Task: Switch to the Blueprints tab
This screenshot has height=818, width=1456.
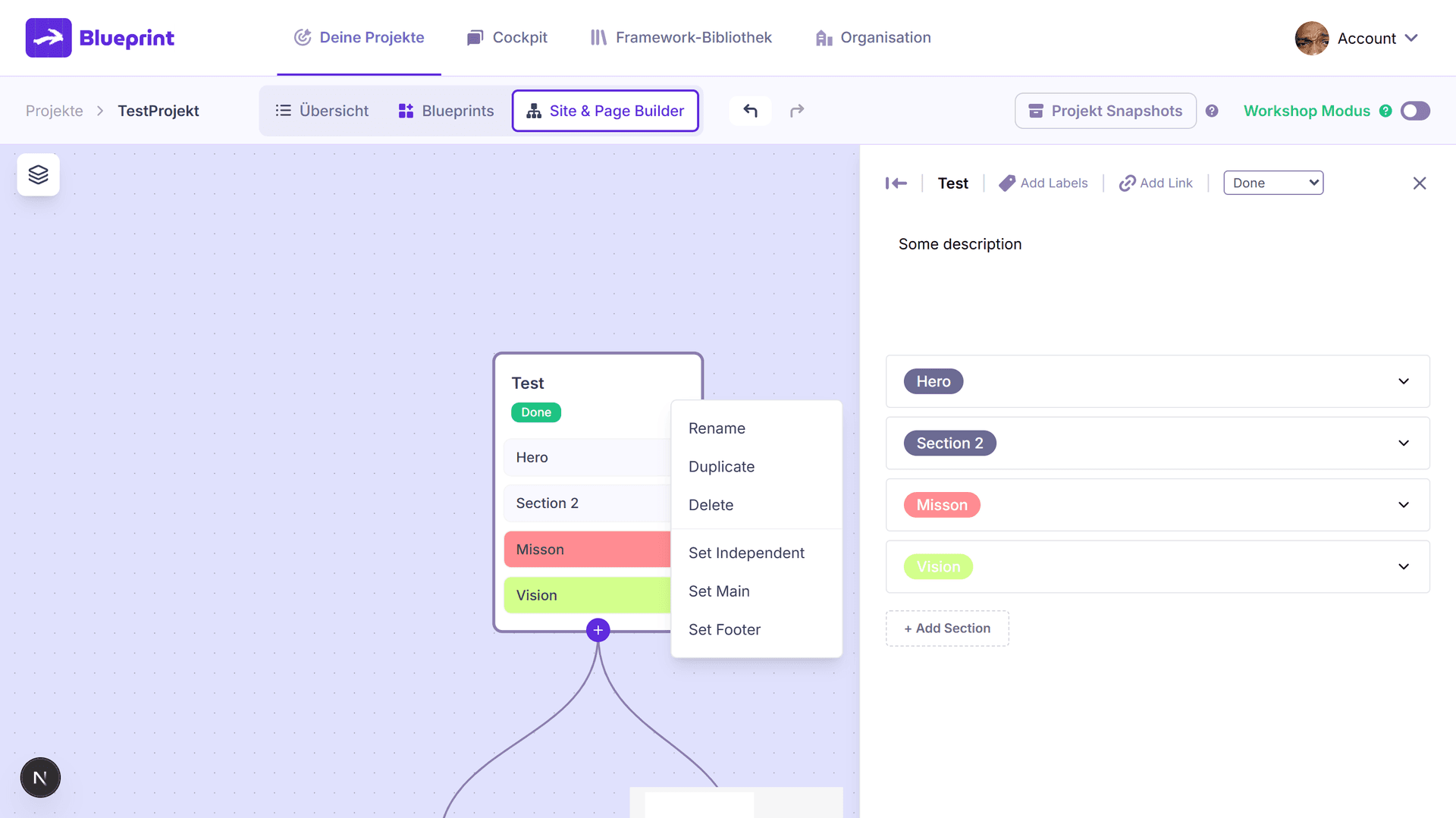Action: pyautogui.click(x=447, y=111)
